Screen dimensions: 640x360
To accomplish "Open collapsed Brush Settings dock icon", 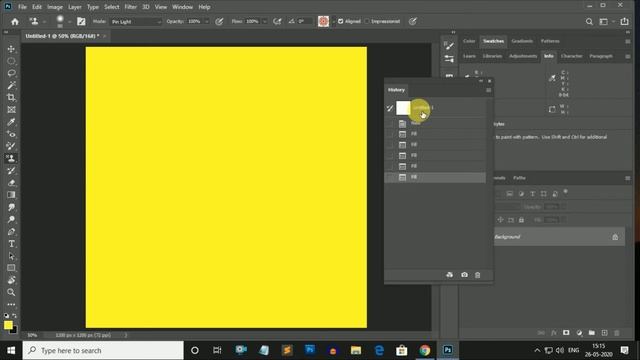I will pos(449,46).
